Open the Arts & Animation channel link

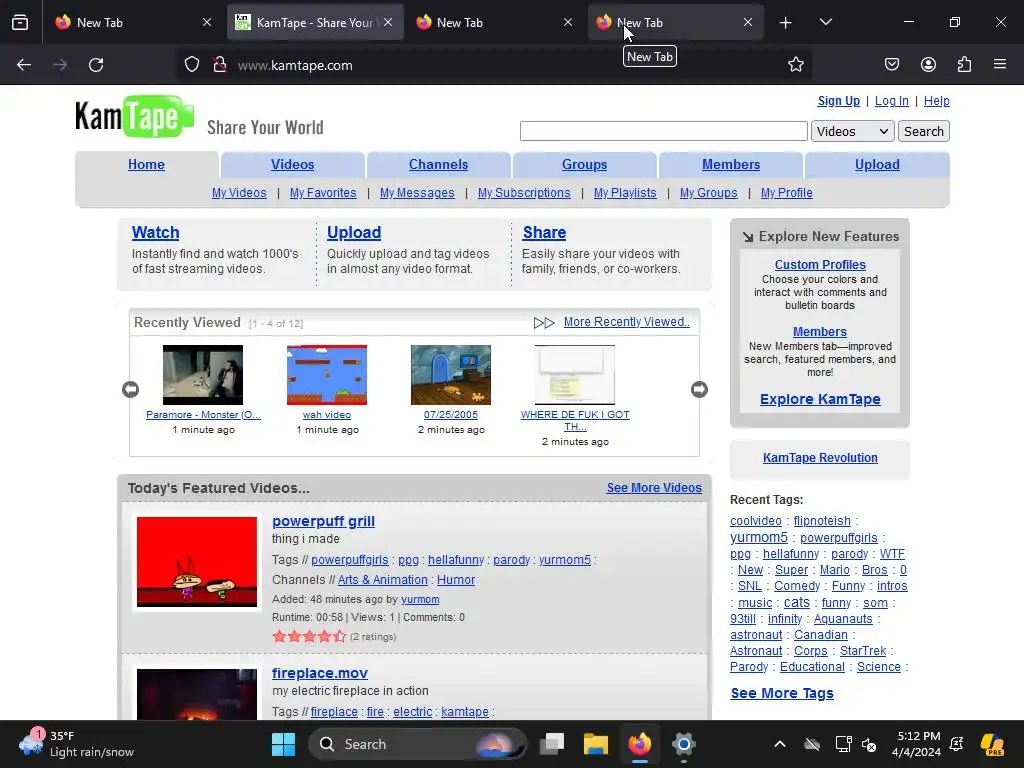click(383, 580)
